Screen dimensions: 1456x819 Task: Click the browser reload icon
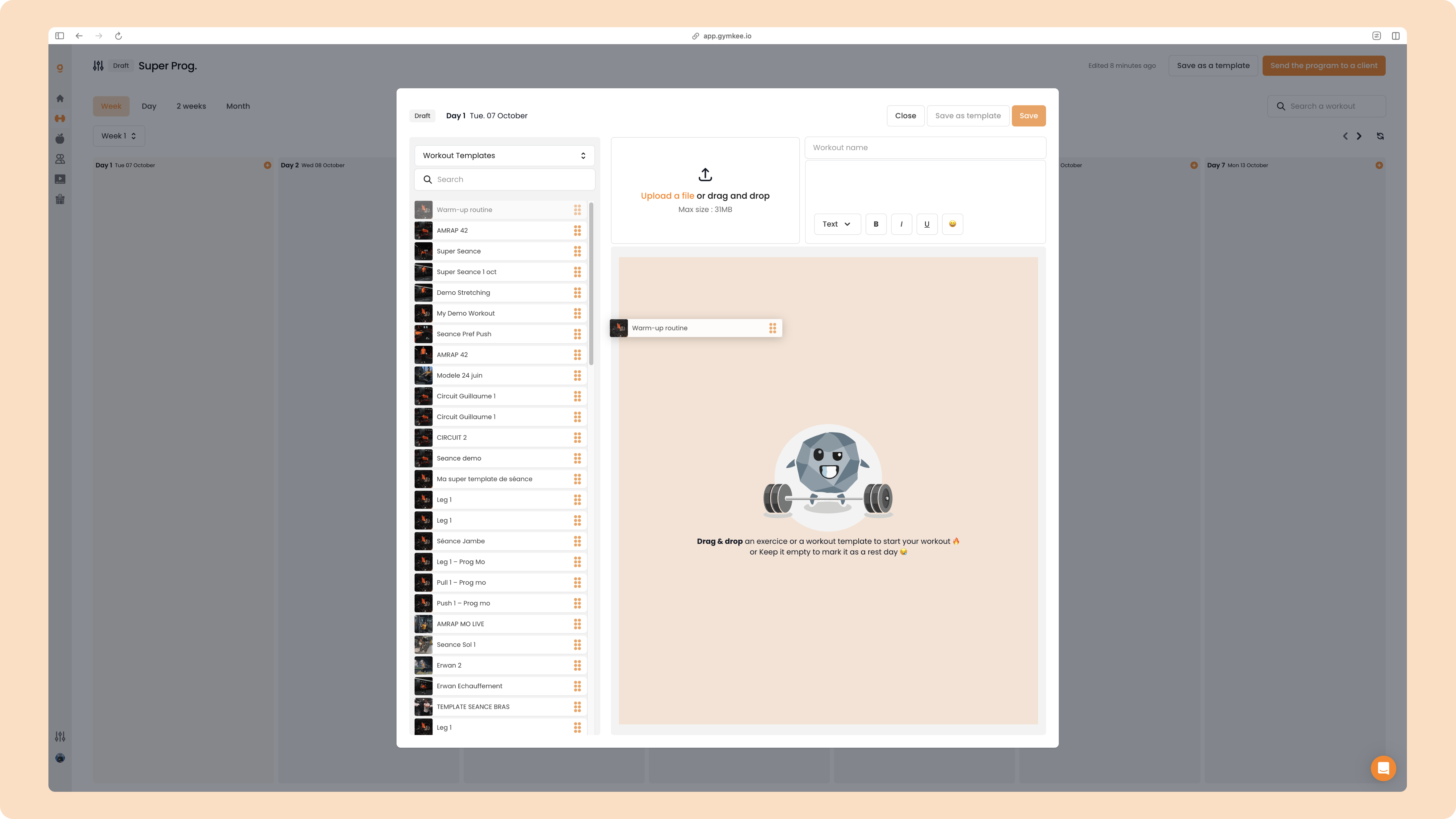[118, 36]
